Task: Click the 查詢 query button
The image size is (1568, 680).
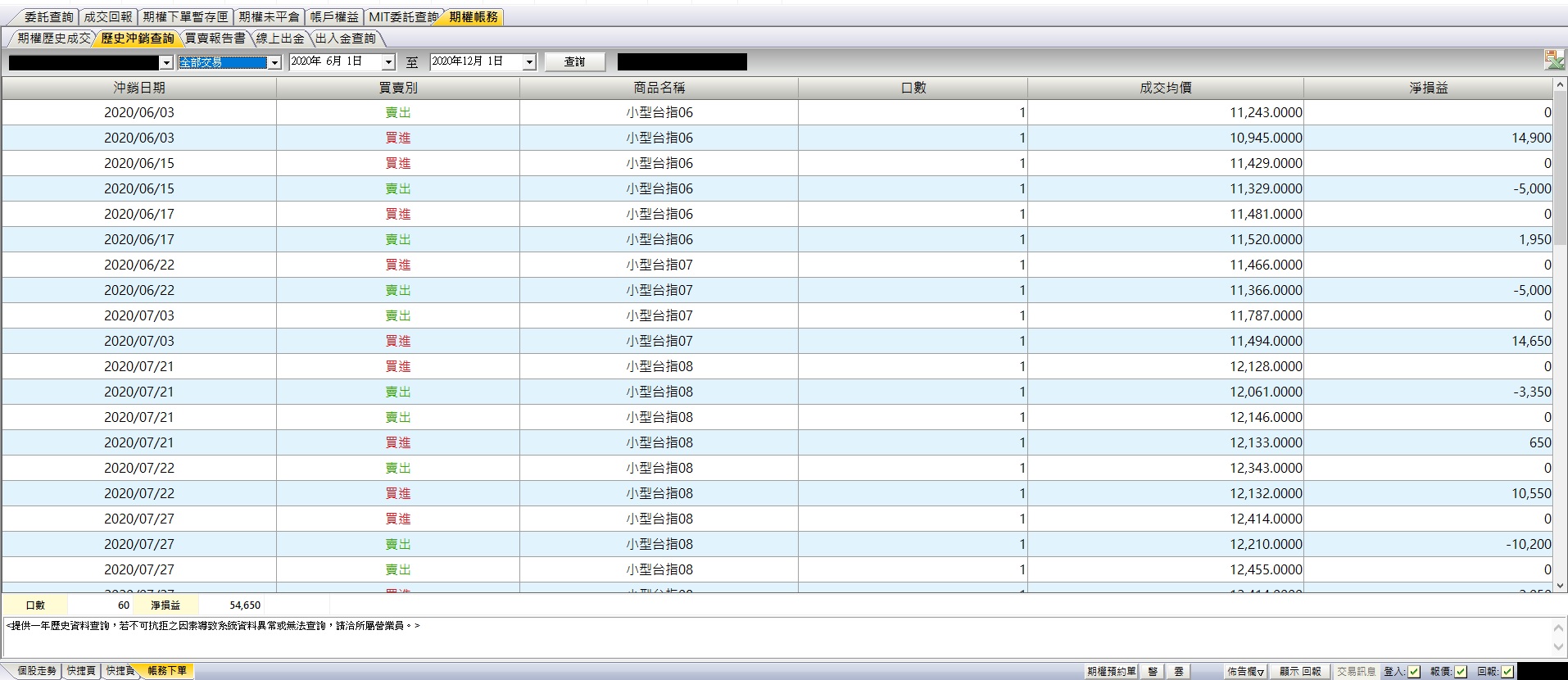Action: coord(575,61)
